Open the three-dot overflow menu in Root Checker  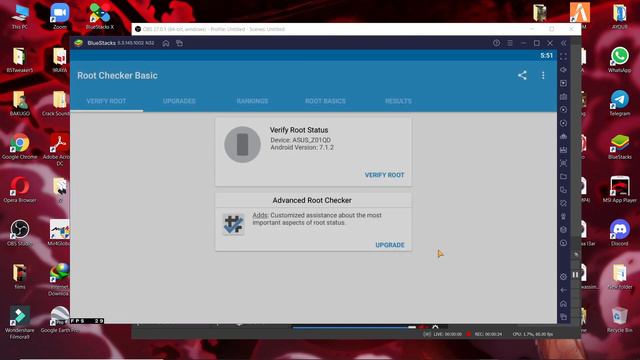[x=543, y=75]
